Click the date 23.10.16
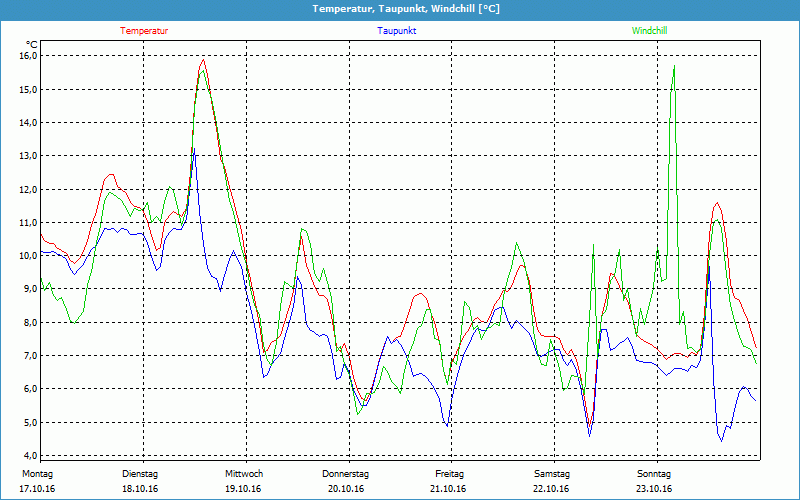Screen dimensions: 800x500 [654, 489]
